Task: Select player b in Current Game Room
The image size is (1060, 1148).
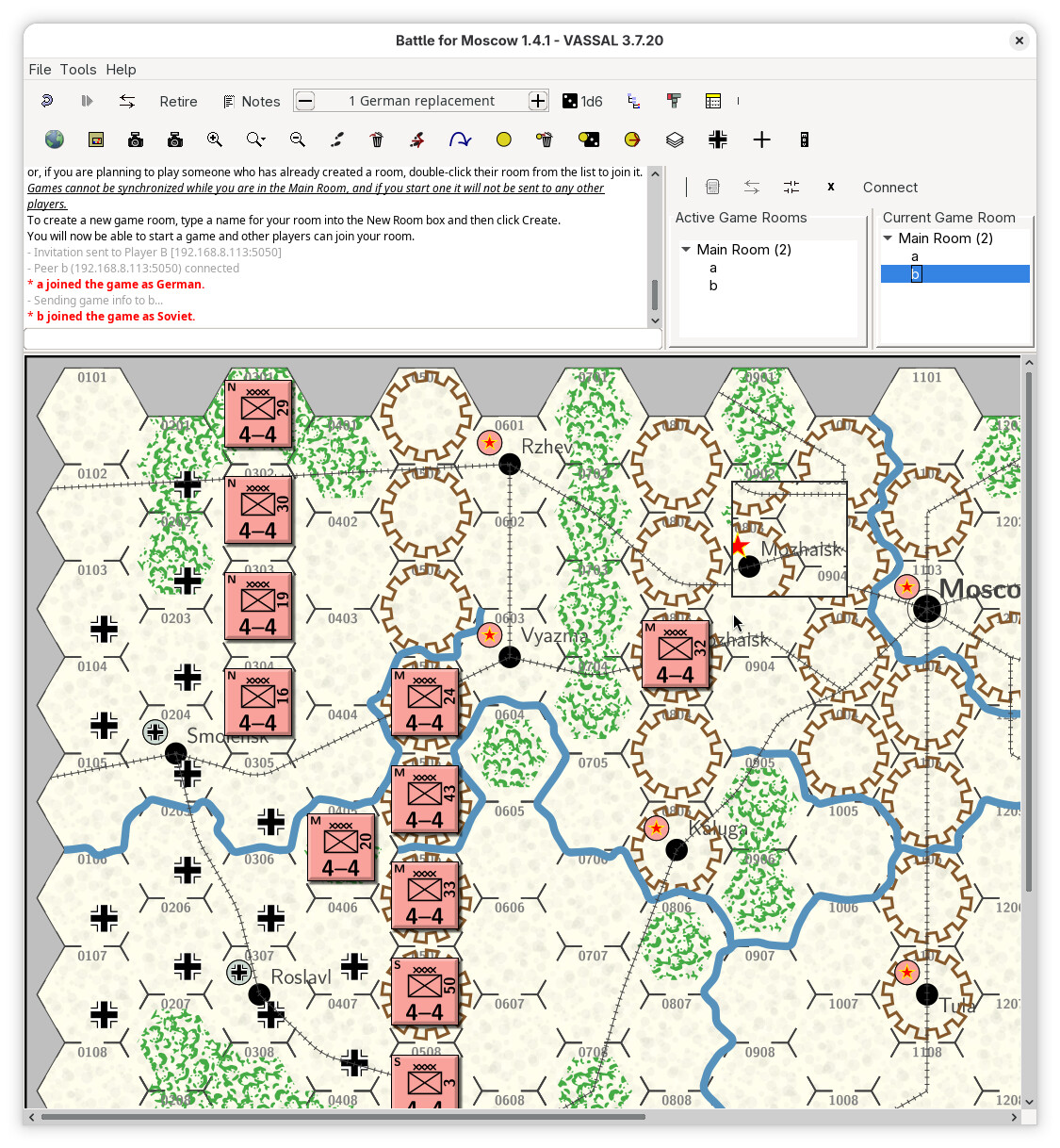Action: coord(915,274)
